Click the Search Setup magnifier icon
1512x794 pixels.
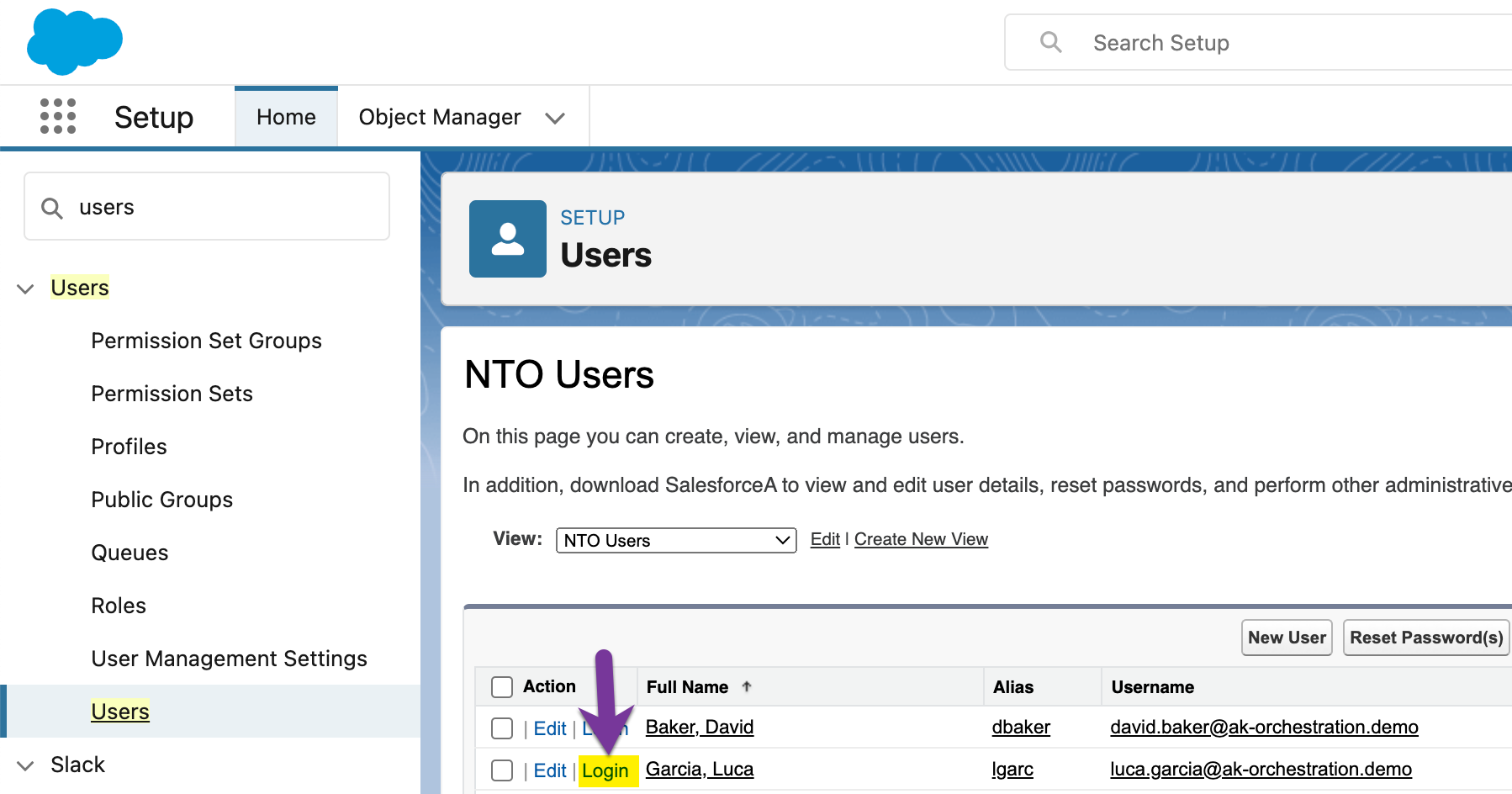1050,42
